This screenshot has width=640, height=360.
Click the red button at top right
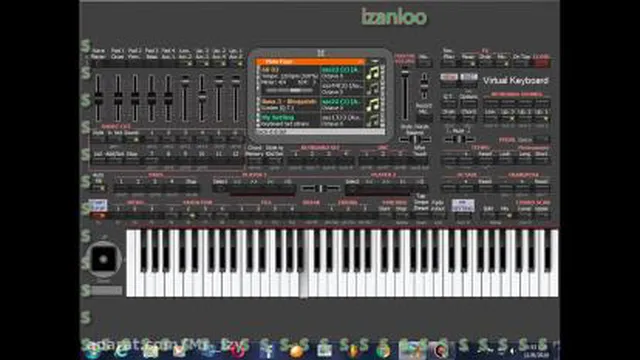click(541, 63)
